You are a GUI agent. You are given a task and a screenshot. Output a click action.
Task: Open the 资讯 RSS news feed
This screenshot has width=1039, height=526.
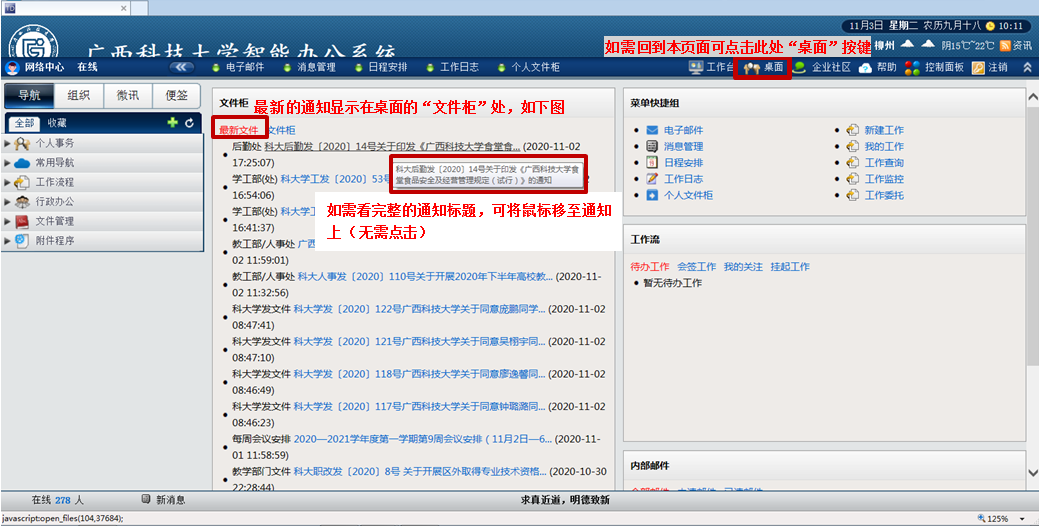(x=1014, y=45)
